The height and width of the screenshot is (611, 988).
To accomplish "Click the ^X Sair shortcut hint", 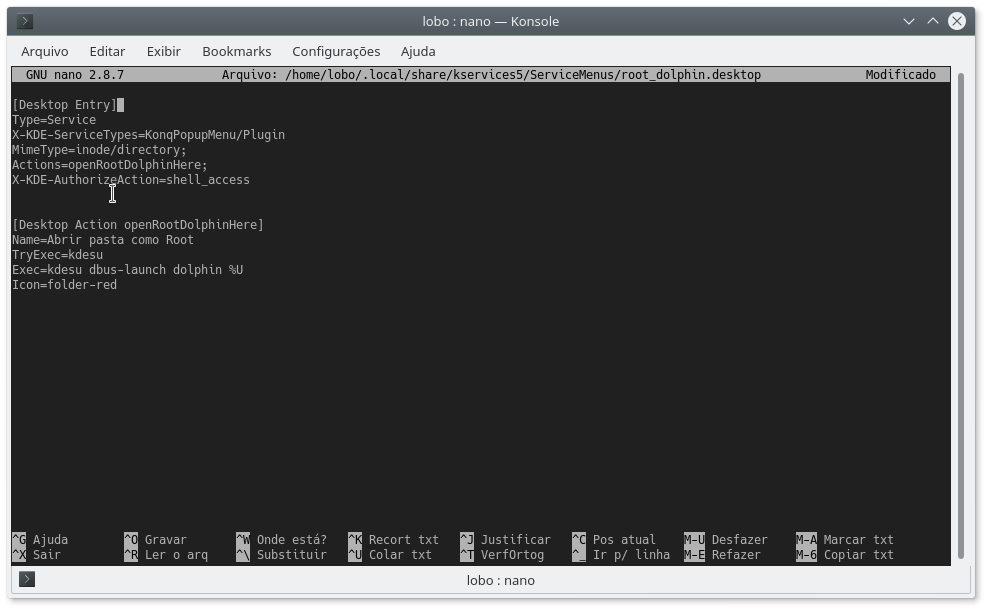I will coord(32,554).
